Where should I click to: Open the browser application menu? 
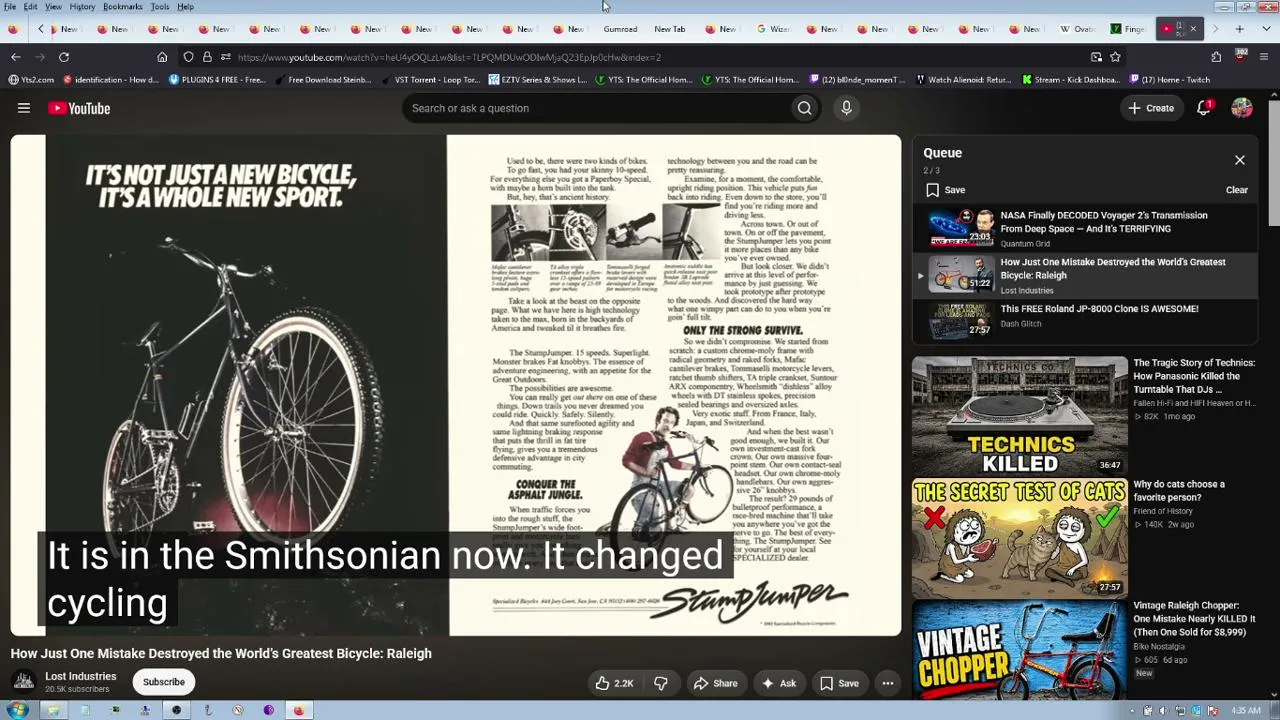tap(1265, 57)
